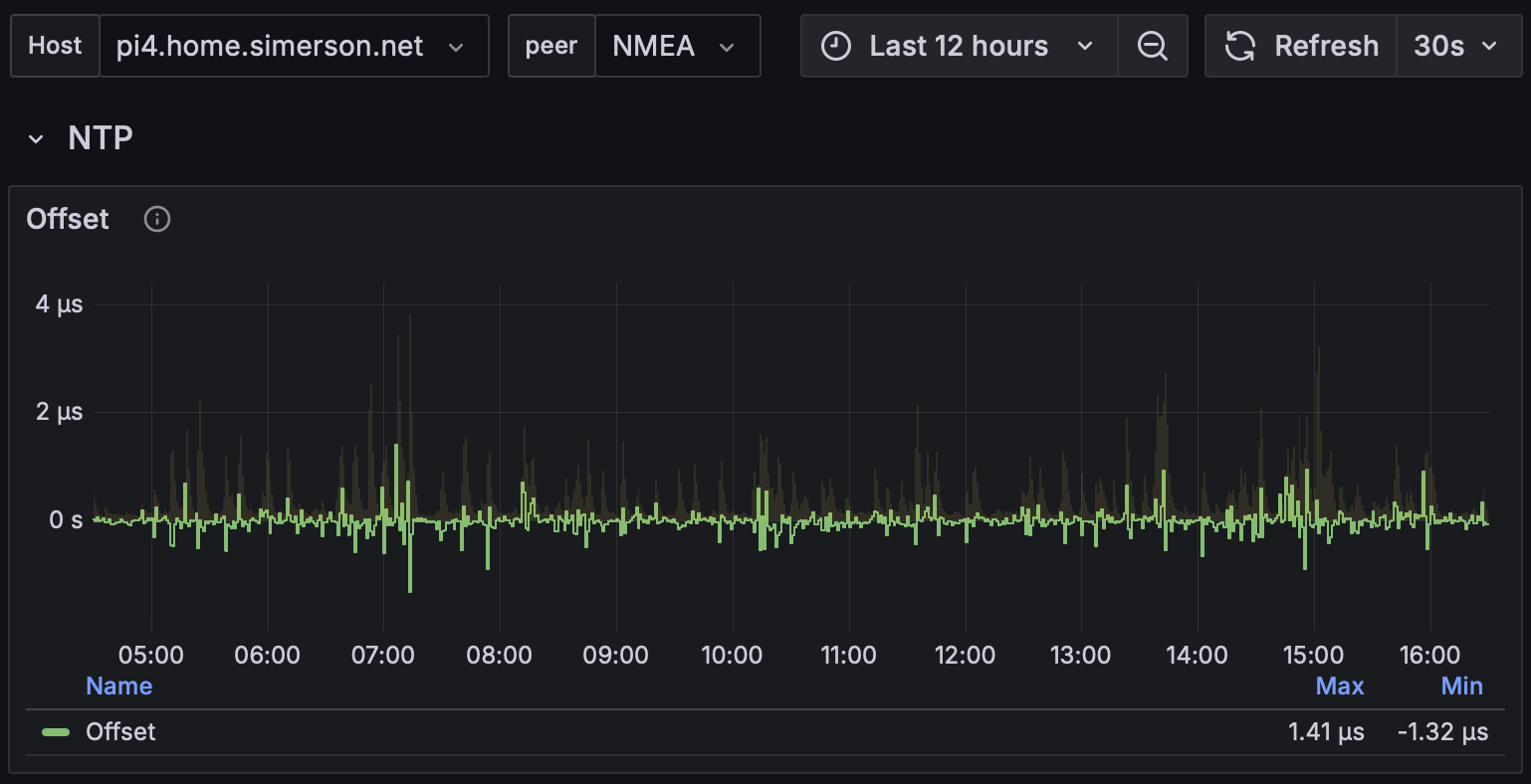Click the 0 s y-axis label
1531x784 pixels.
(x=66, y=519)
